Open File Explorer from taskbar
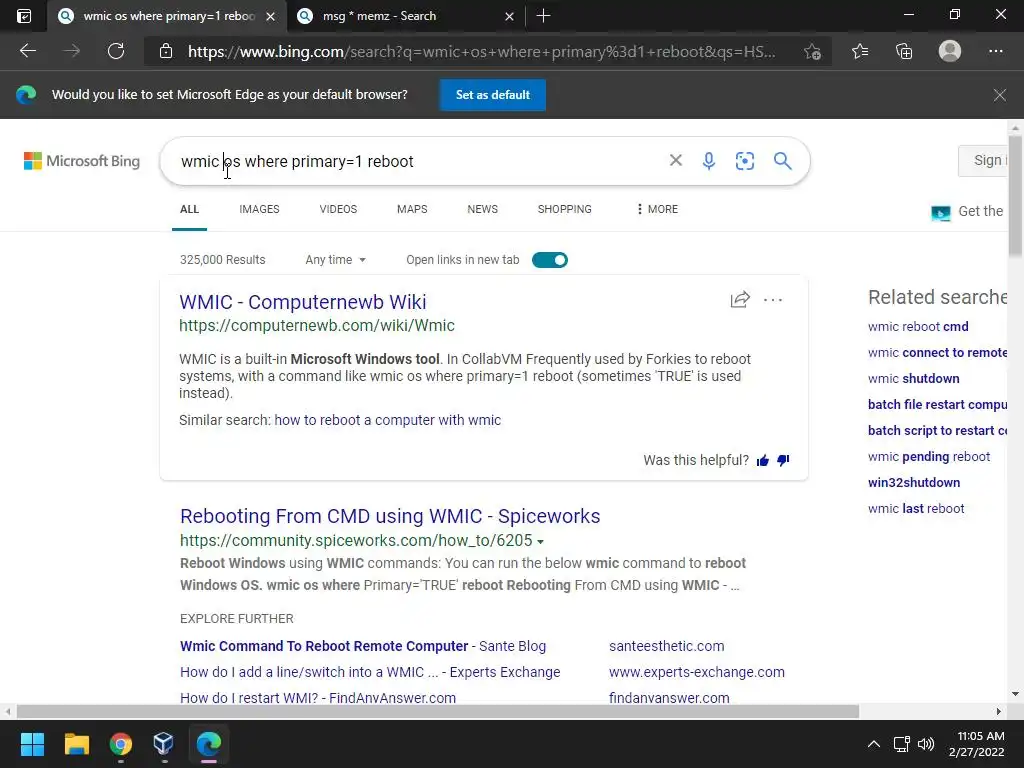Viewport: 1024px width, 768px height. tap(76, 744)
